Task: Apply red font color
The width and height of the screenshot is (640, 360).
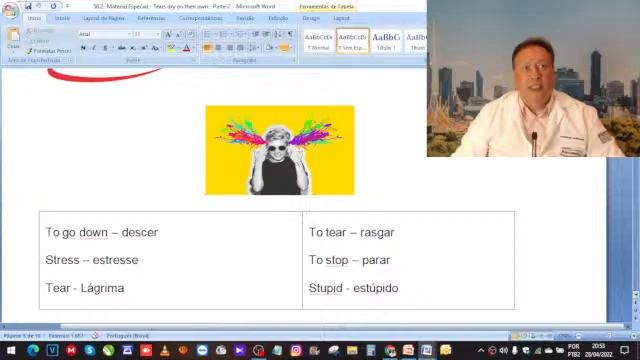Action: [187, 48]
